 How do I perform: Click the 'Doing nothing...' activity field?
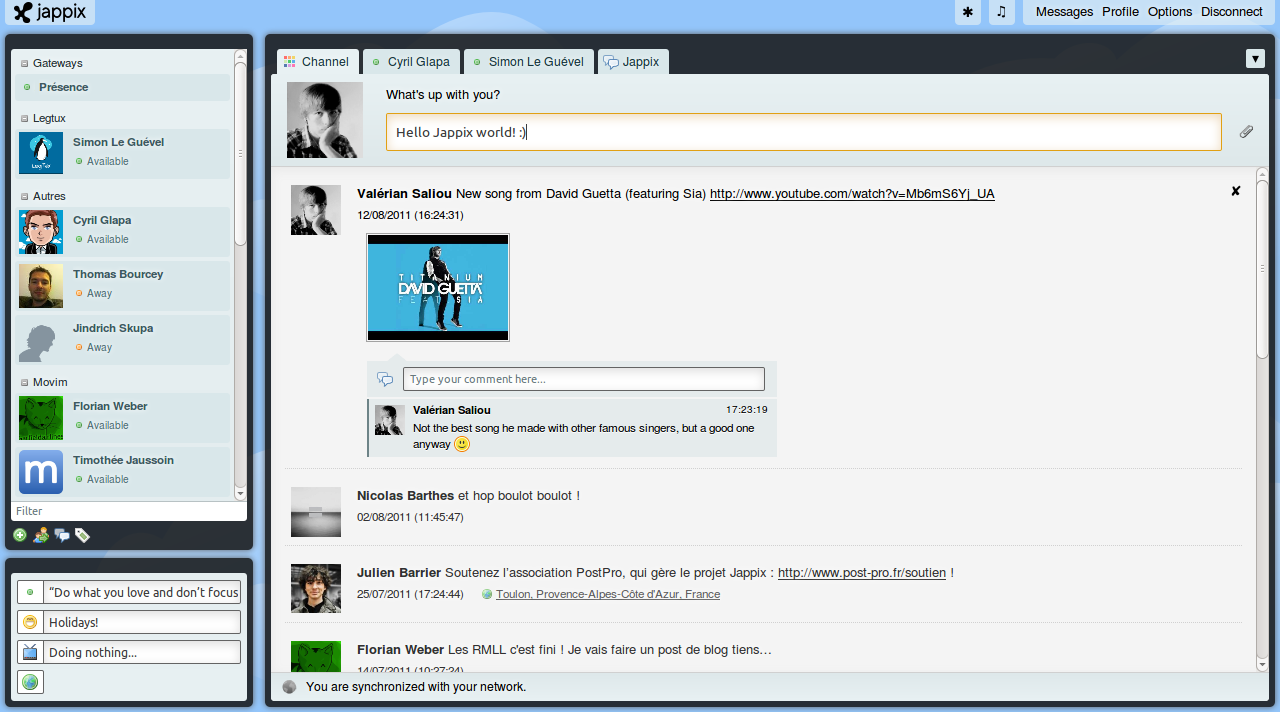pyautogui.click(x=143, y=652)
